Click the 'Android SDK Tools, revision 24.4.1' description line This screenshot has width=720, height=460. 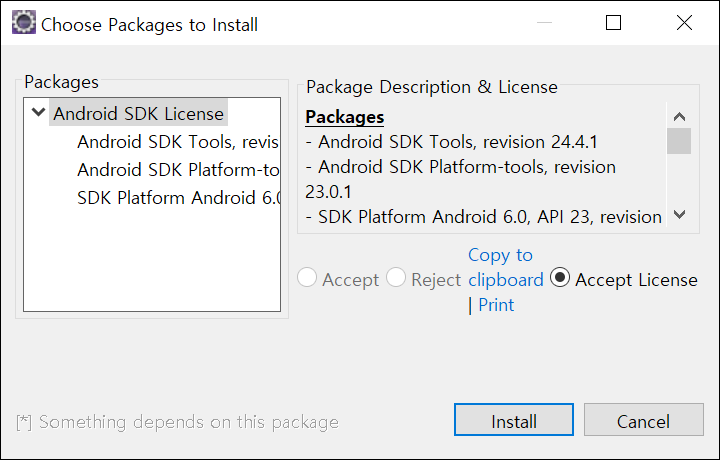(x=451, y=142)
